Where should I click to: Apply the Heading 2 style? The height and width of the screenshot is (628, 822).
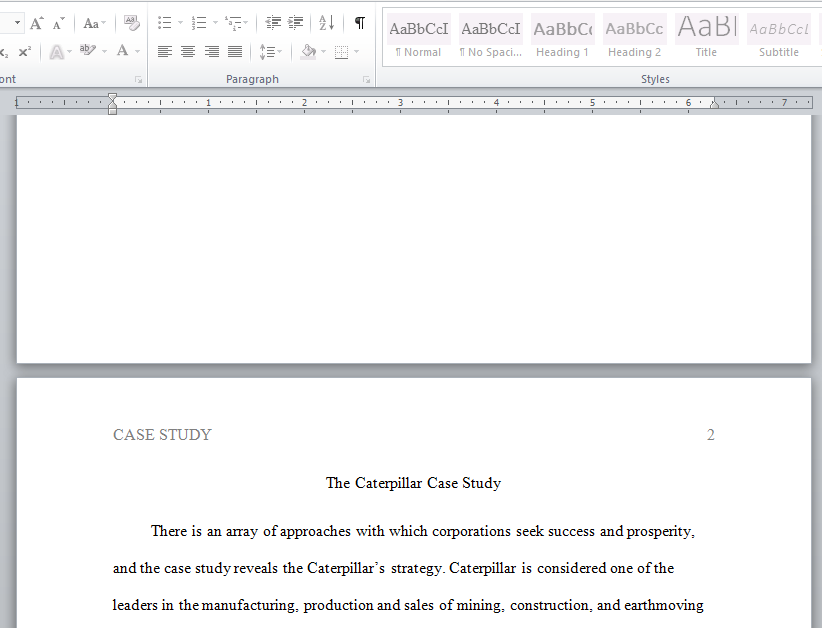(634, 37)
